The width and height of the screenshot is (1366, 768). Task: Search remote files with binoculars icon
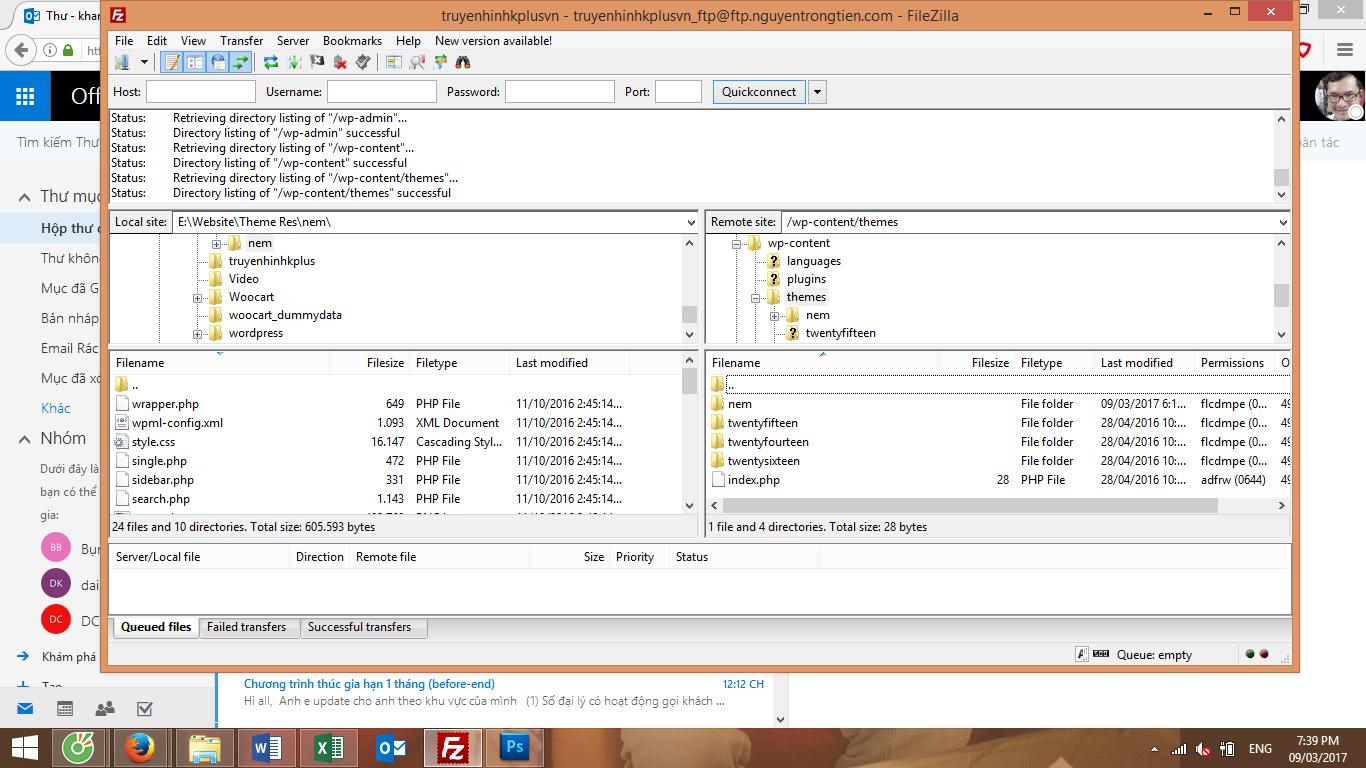click(x=463, y=62)
